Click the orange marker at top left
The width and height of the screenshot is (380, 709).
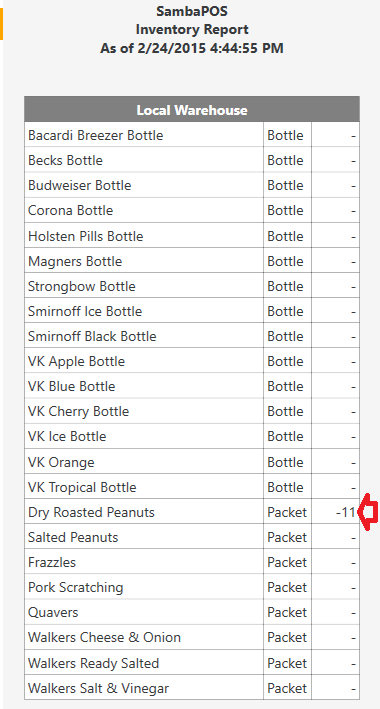coord(1,24)
